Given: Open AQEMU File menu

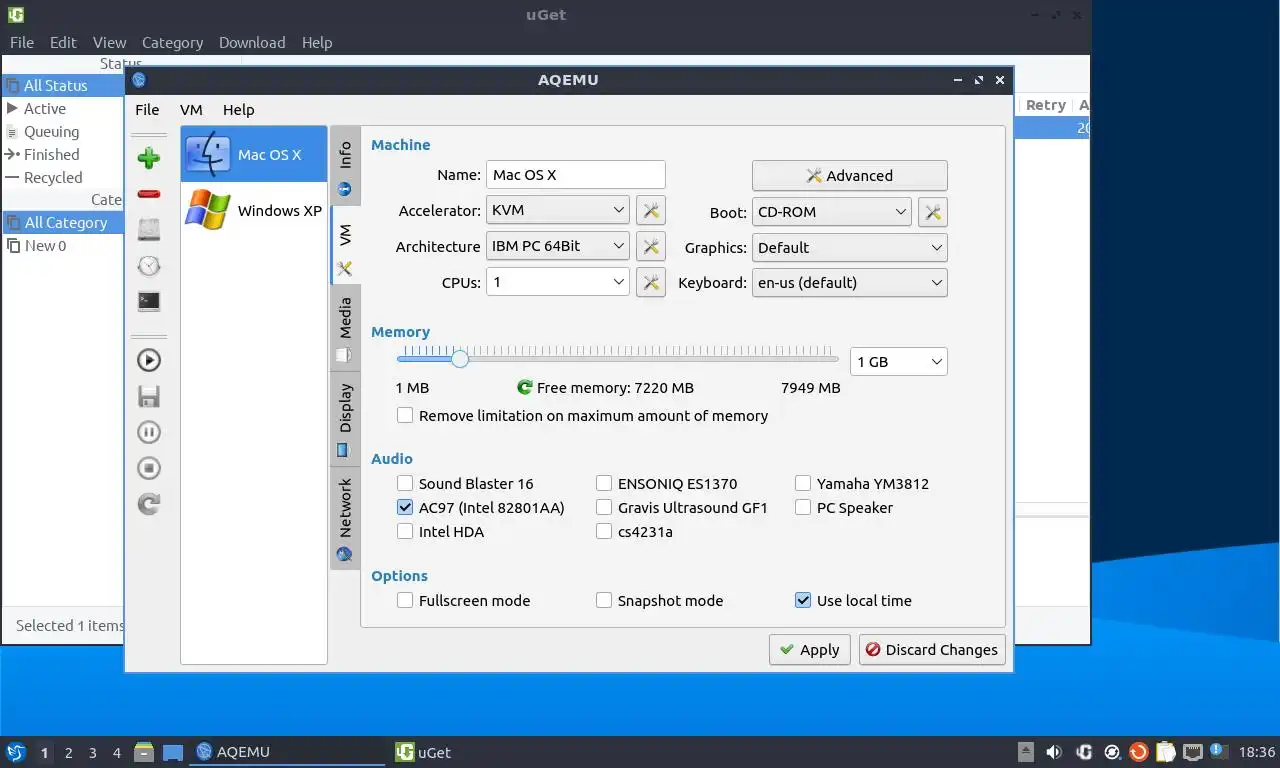Looking at the screenshot, I should [x=147, y=110].
